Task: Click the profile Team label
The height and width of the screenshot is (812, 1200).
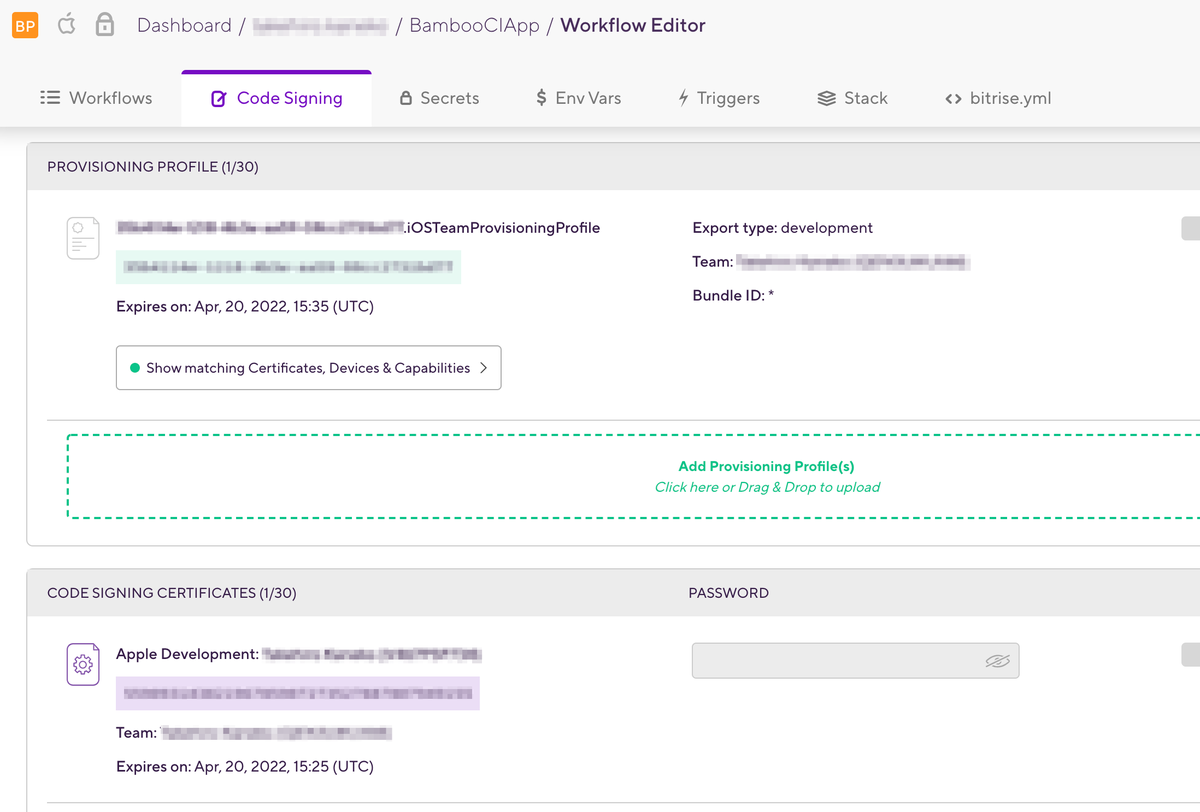Action: pyautogui.click(x=712, y=262)
